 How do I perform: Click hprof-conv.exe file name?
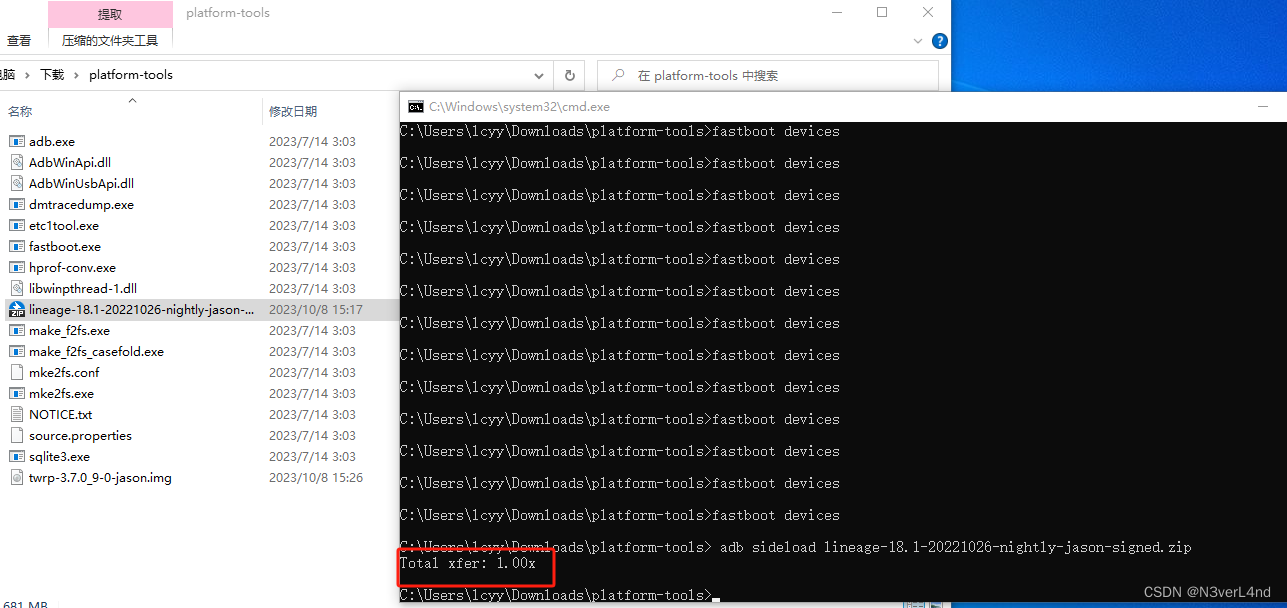tap(72, 268)
